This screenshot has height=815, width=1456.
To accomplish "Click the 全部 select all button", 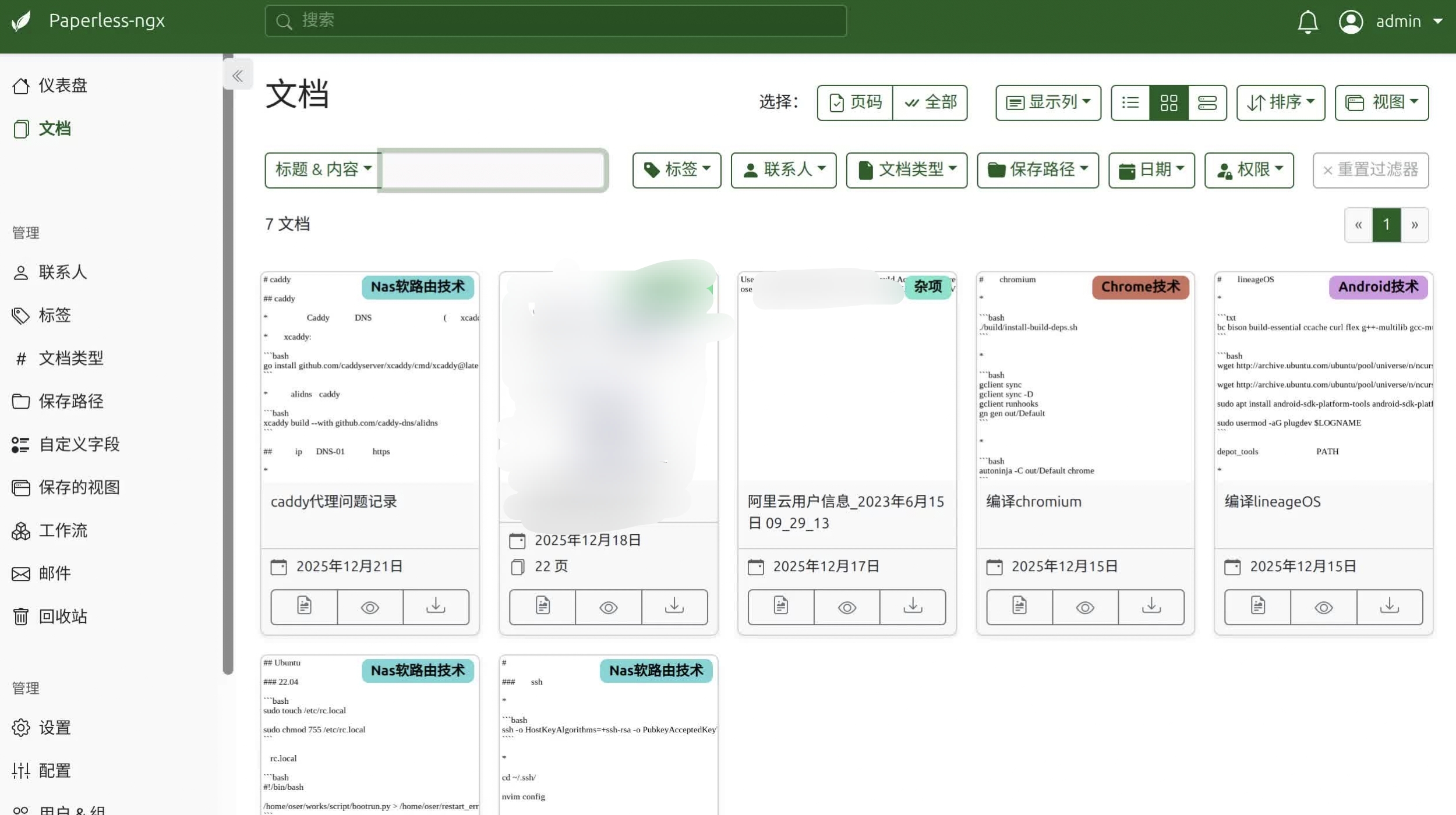I will pyautogui.click(x=930, y=103).
